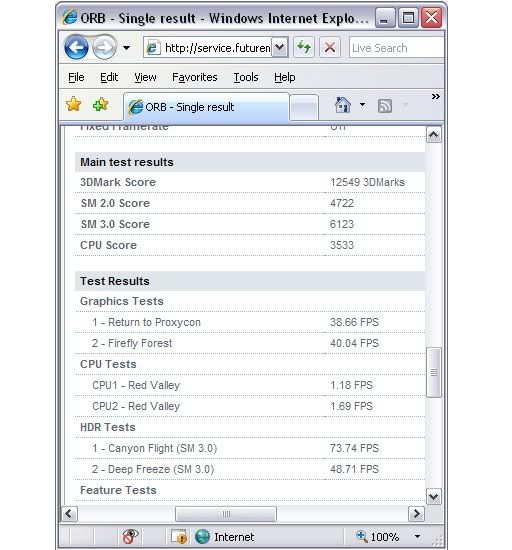Click the Feature Tests heading
The height and width of the screenshot is (550, 512).
[118, 490]
